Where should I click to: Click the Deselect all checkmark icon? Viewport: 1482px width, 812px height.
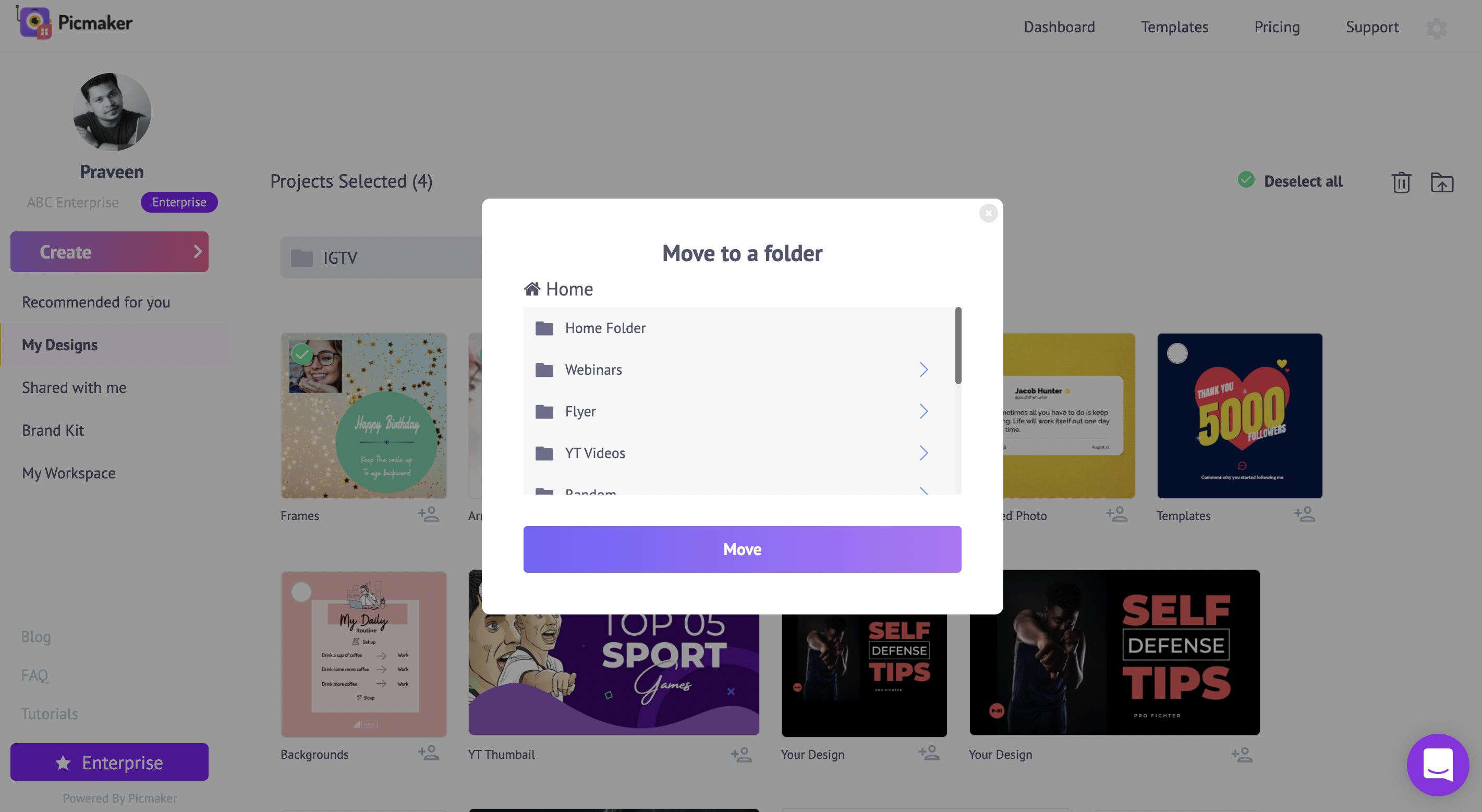[x=1246, y=180]
